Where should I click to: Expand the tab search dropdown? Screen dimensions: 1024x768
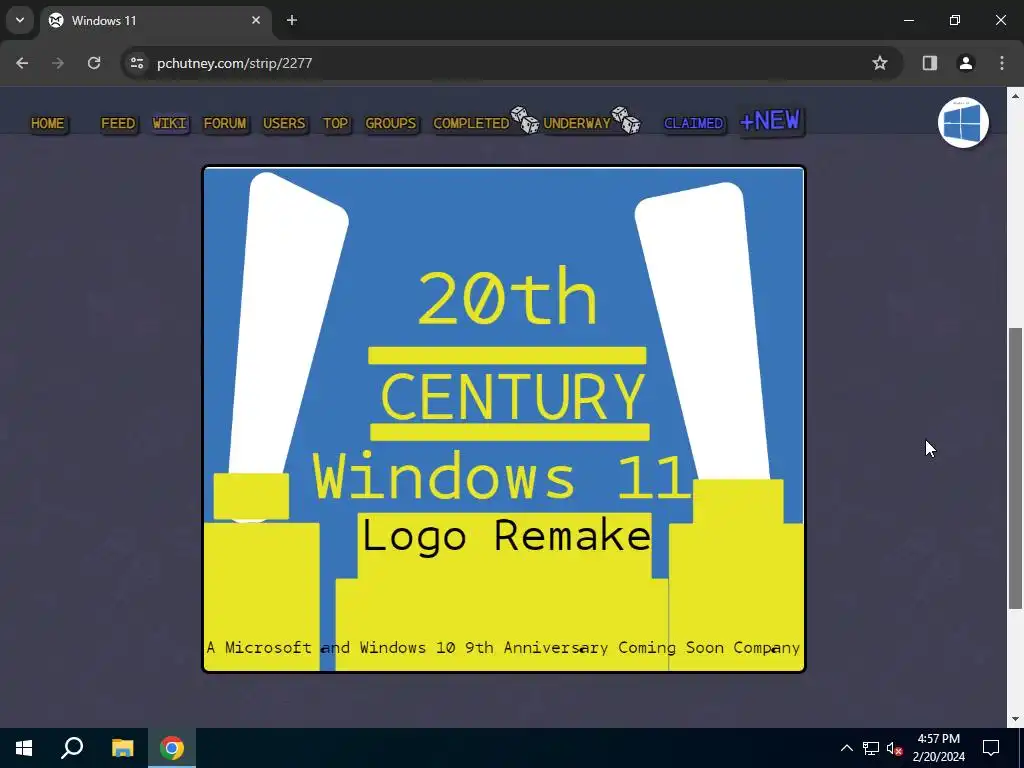coord(20,20)
